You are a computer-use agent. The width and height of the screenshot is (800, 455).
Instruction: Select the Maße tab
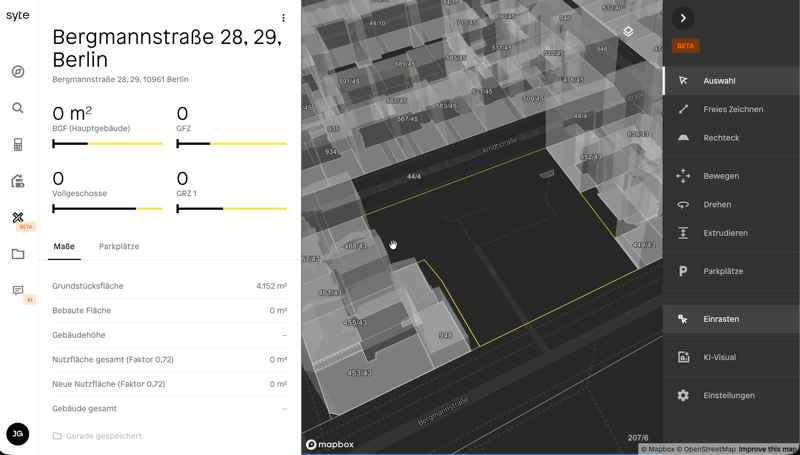tap(64, 246)
